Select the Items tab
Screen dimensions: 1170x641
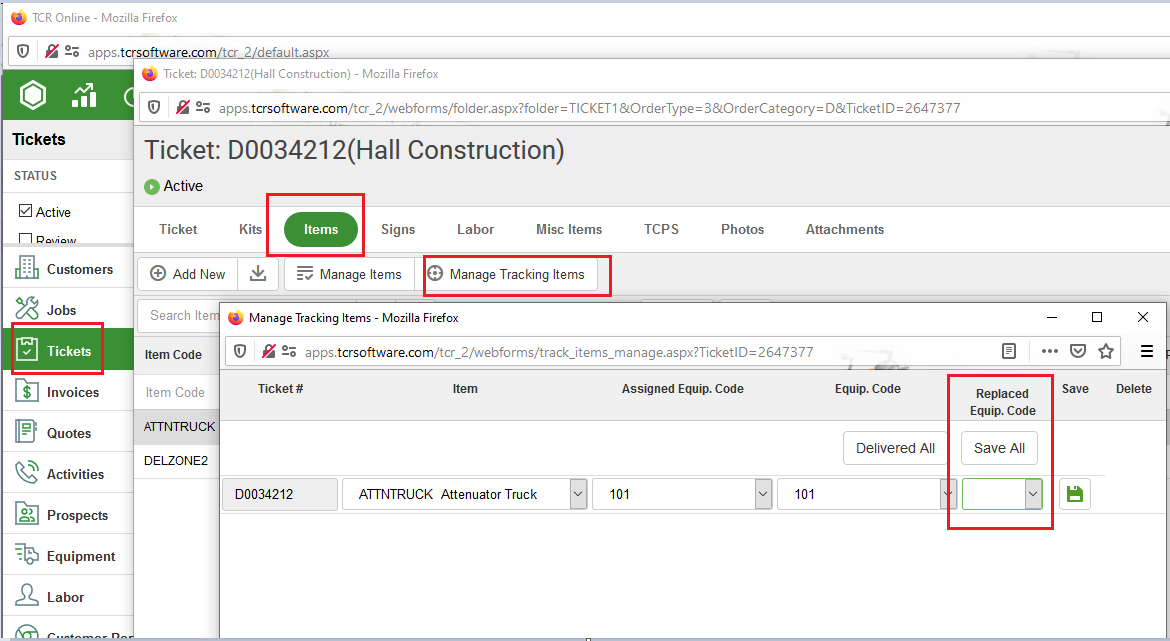(321, 229)
